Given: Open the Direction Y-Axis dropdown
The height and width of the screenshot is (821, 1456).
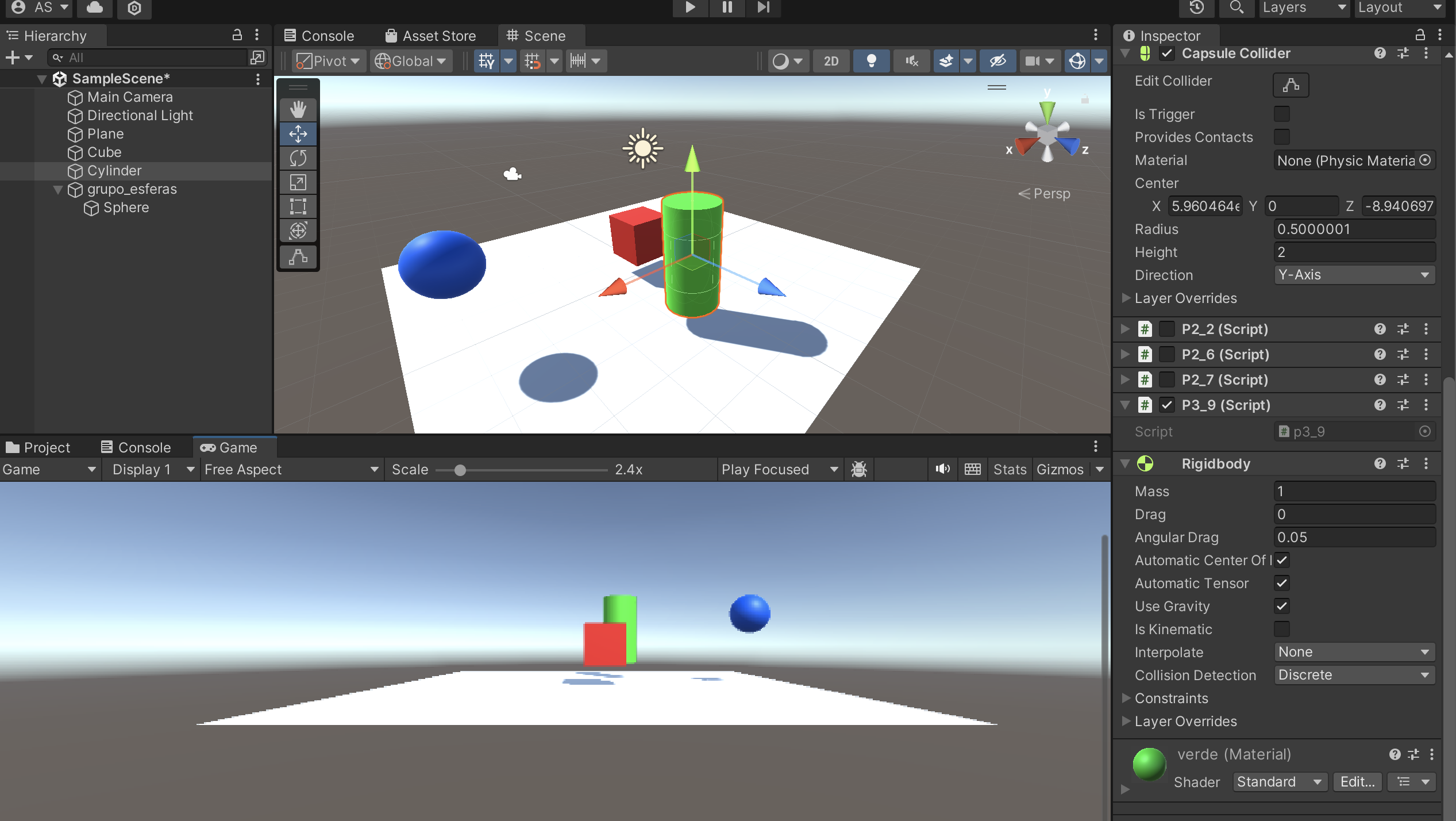Looking at the screenshot, I should [x=1354, y=275].
